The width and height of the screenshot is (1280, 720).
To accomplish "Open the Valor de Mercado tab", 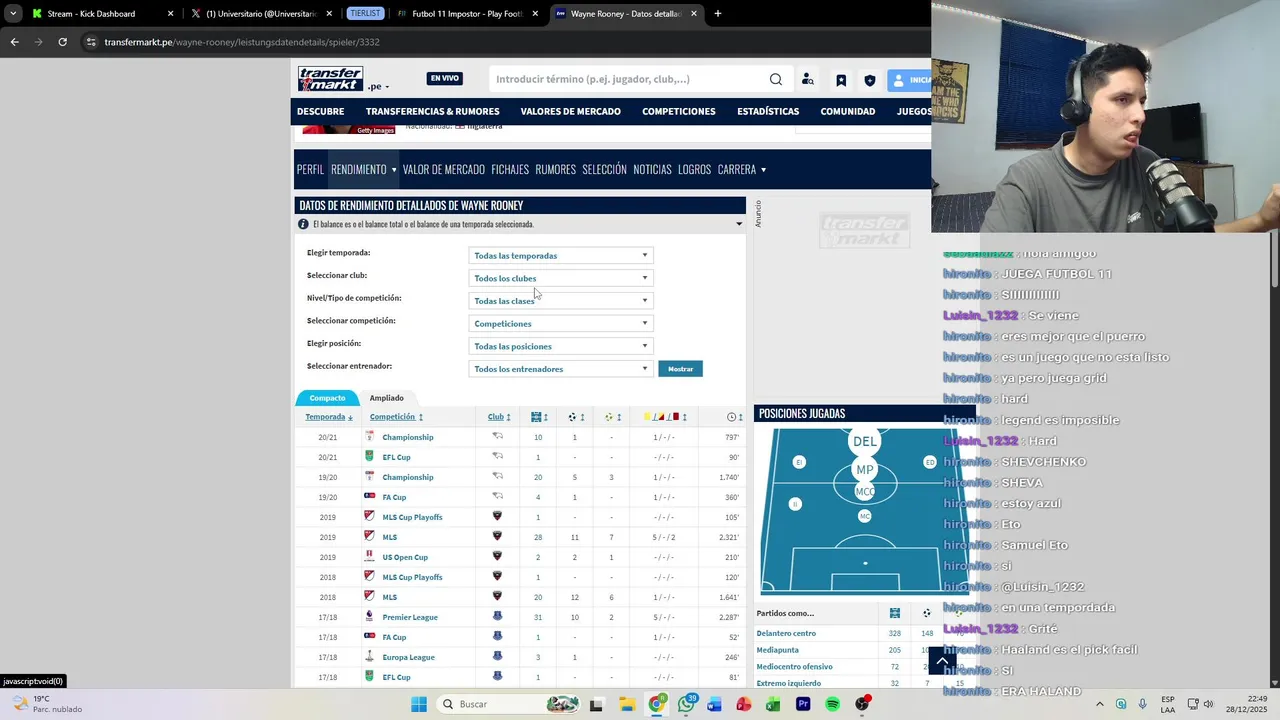I will click(x=444, y=170).
